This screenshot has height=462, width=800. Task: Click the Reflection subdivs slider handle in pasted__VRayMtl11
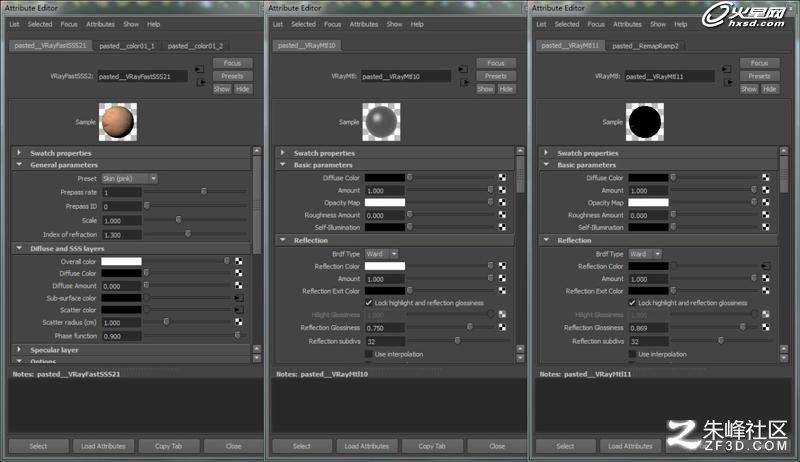(x=721, y=340)
